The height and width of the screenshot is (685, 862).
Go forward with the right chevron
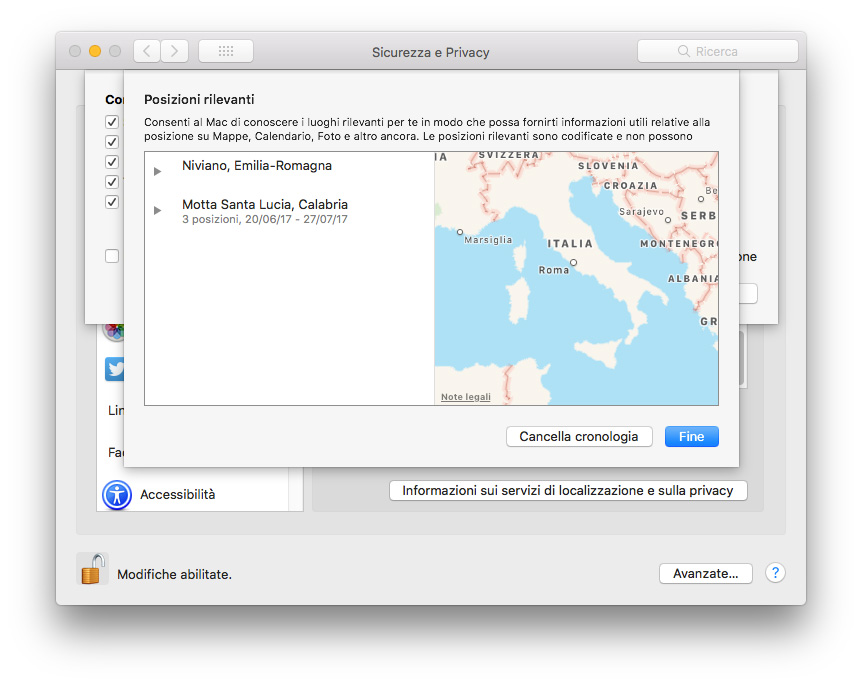[175, 51]
